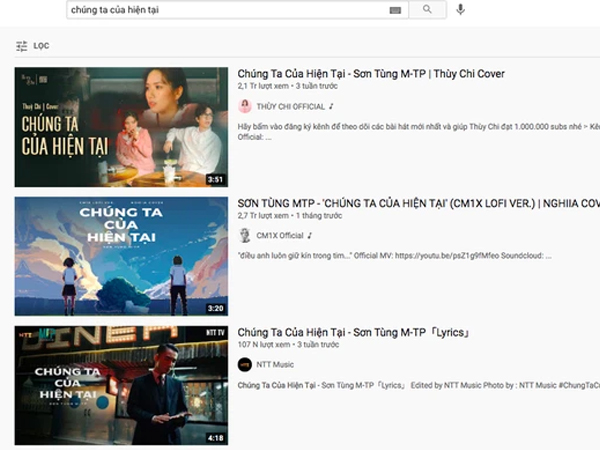The width and height of the screenshot is (600, 450).
Task: Activate voice search microphone icon
Action: [460, 9]
